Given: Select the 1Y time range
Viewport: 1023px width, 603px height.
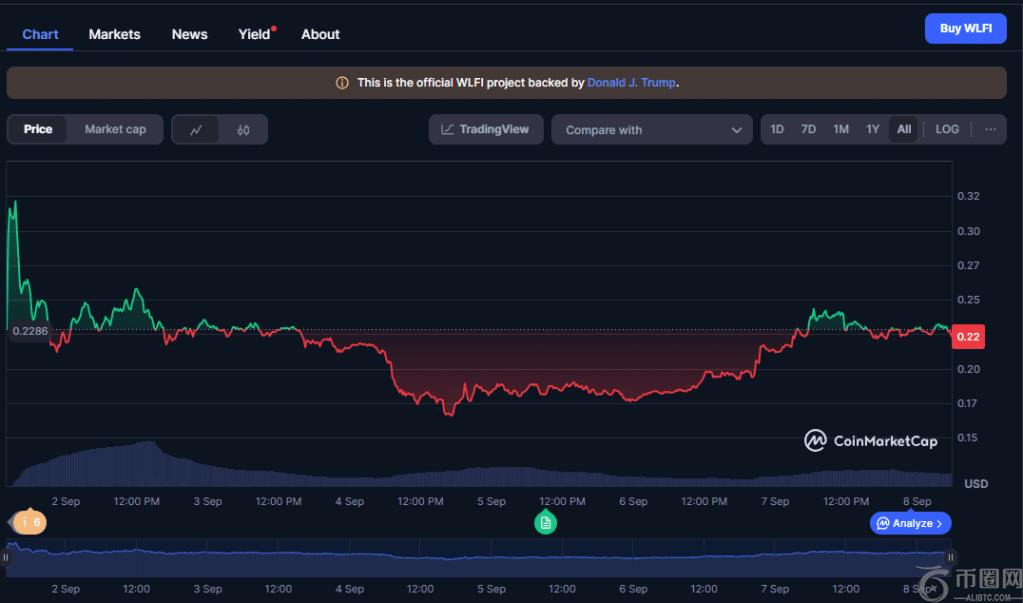Looking at the screenshot, I should click(872, 129).
